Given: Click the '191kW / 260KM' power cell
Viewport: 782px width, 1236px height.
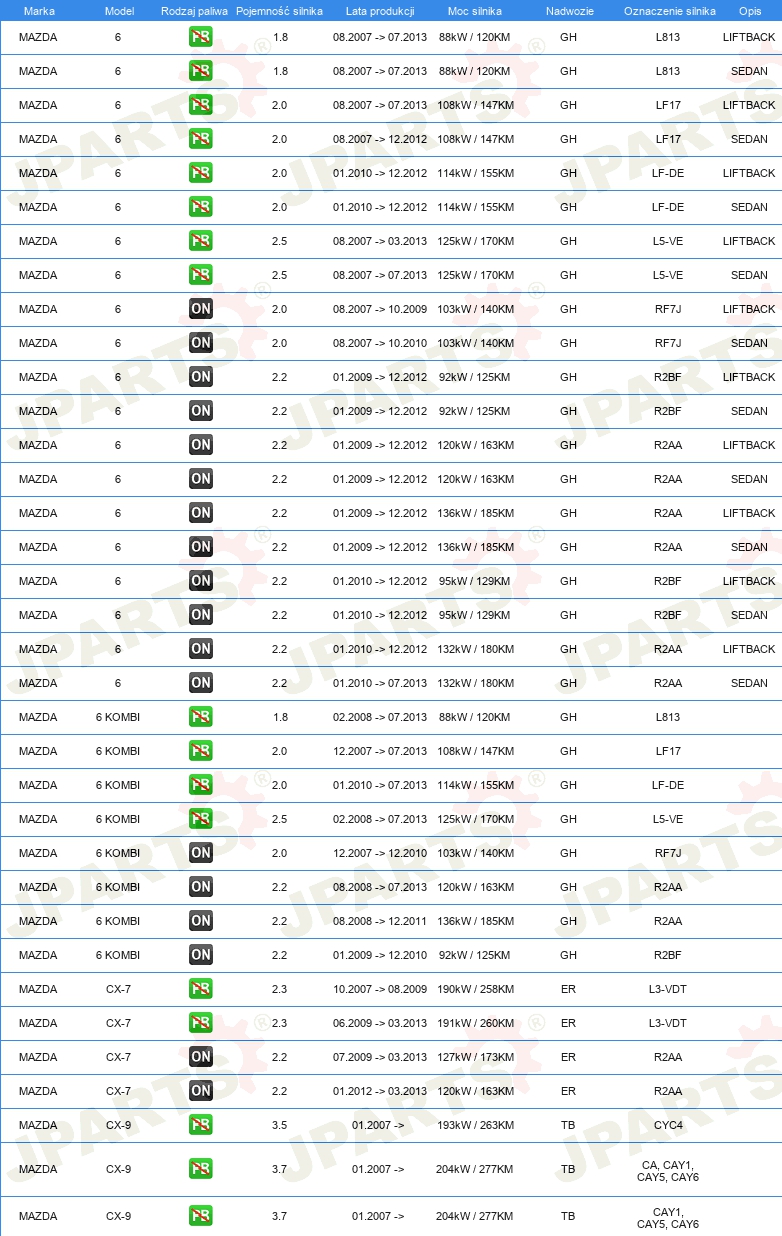Looking at the screenshot, I should click(476, 1023).
